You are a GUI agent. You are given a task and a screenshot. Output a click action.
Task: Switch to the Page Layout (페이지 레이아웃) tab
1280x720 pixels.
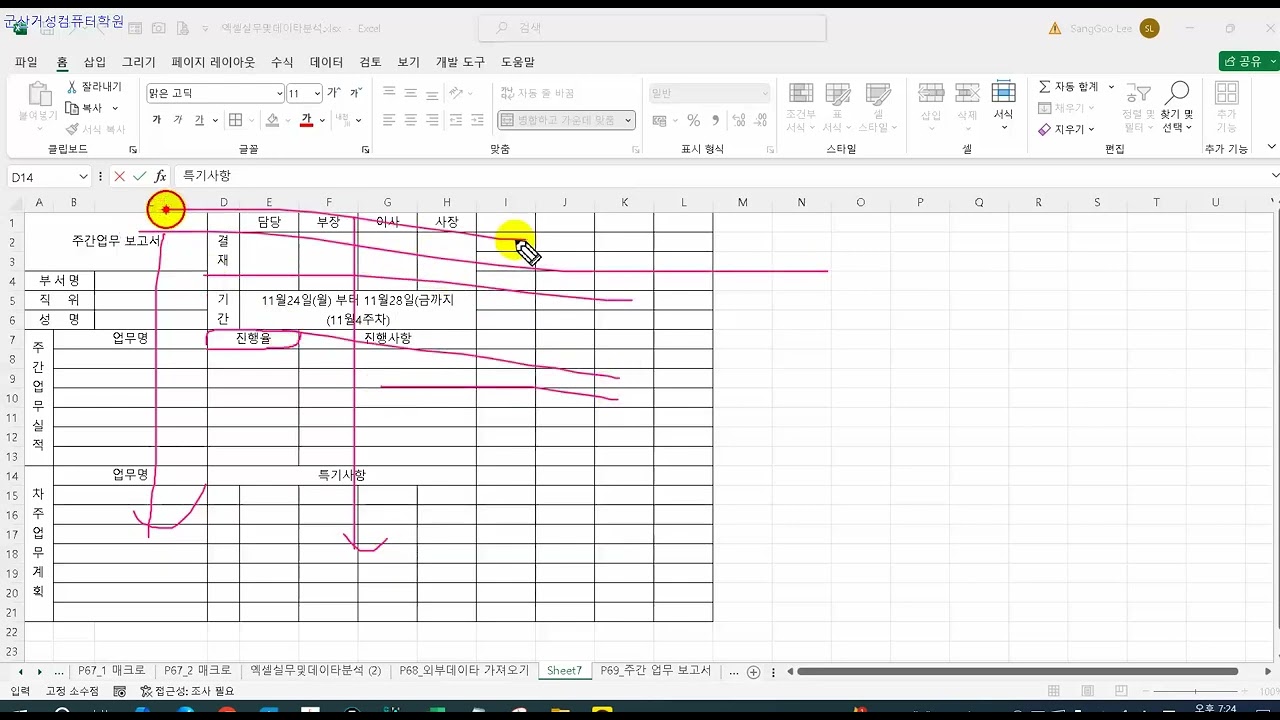[213, 62]
